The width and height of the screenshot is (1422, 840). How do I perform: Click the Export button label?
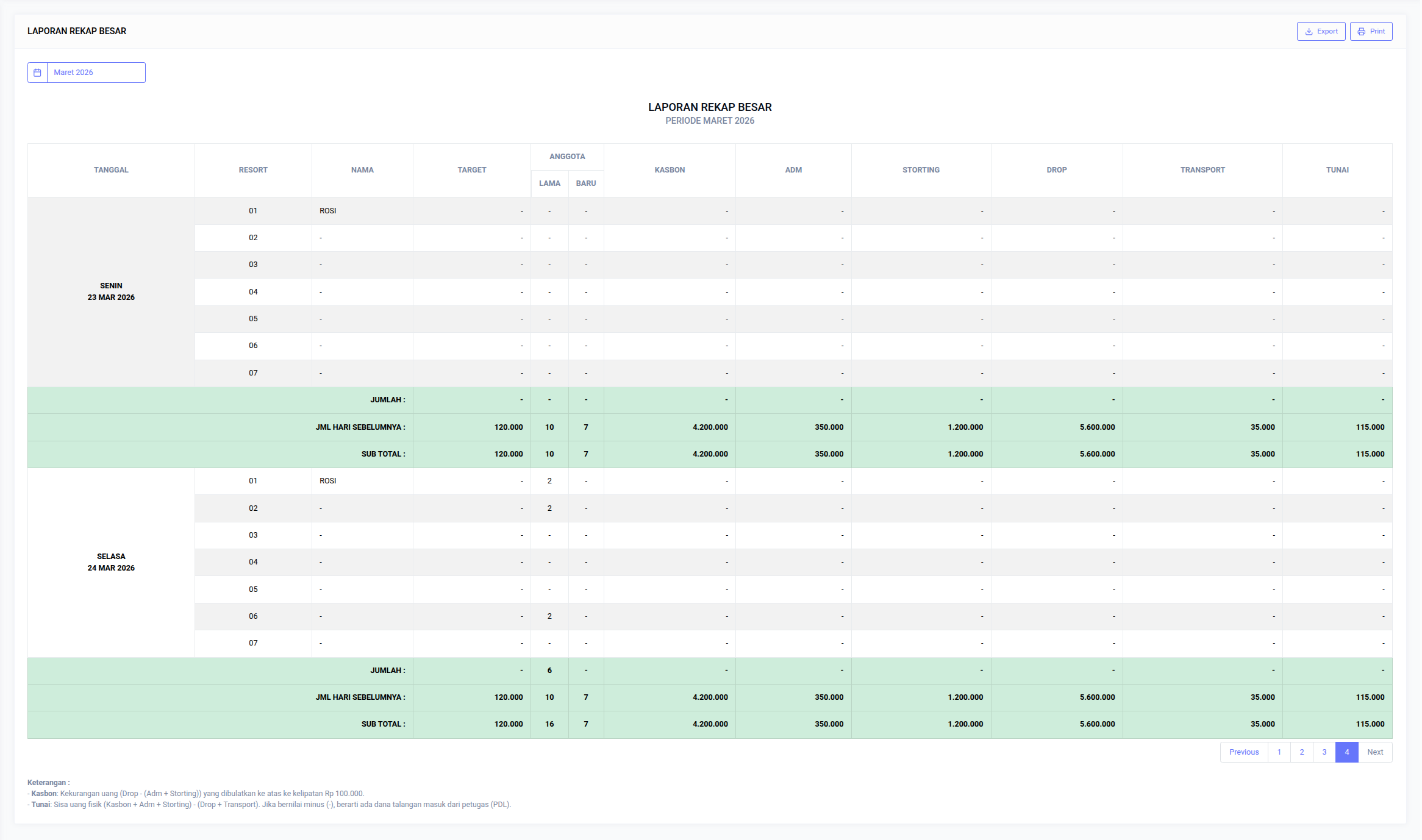1327,32
